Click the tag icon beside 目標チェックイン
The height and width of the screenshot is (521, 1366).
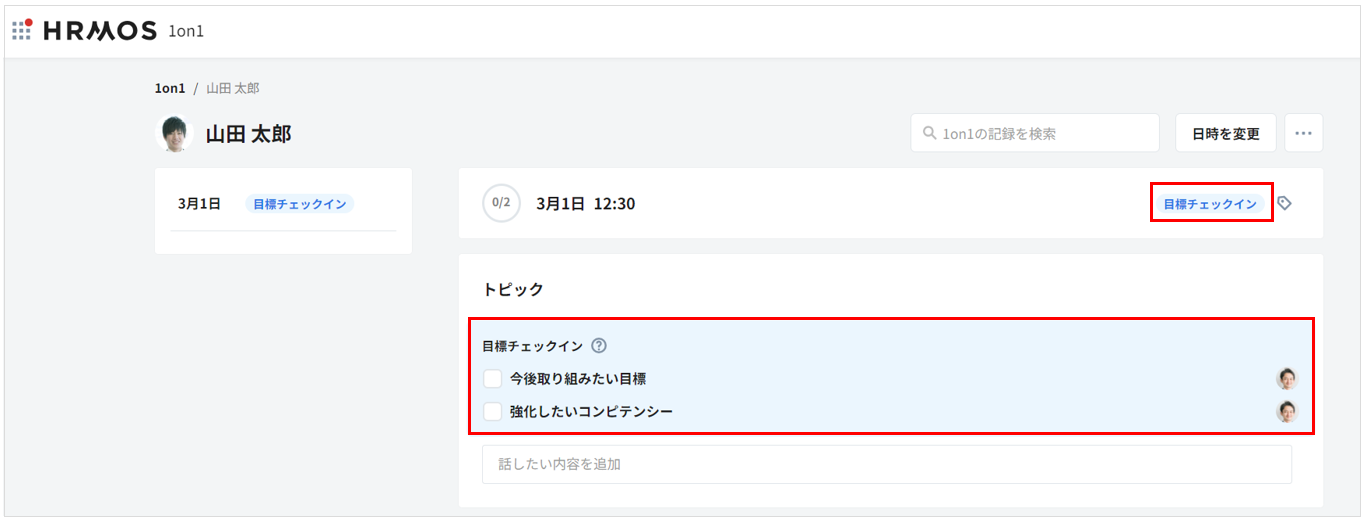coord(1285,203)
